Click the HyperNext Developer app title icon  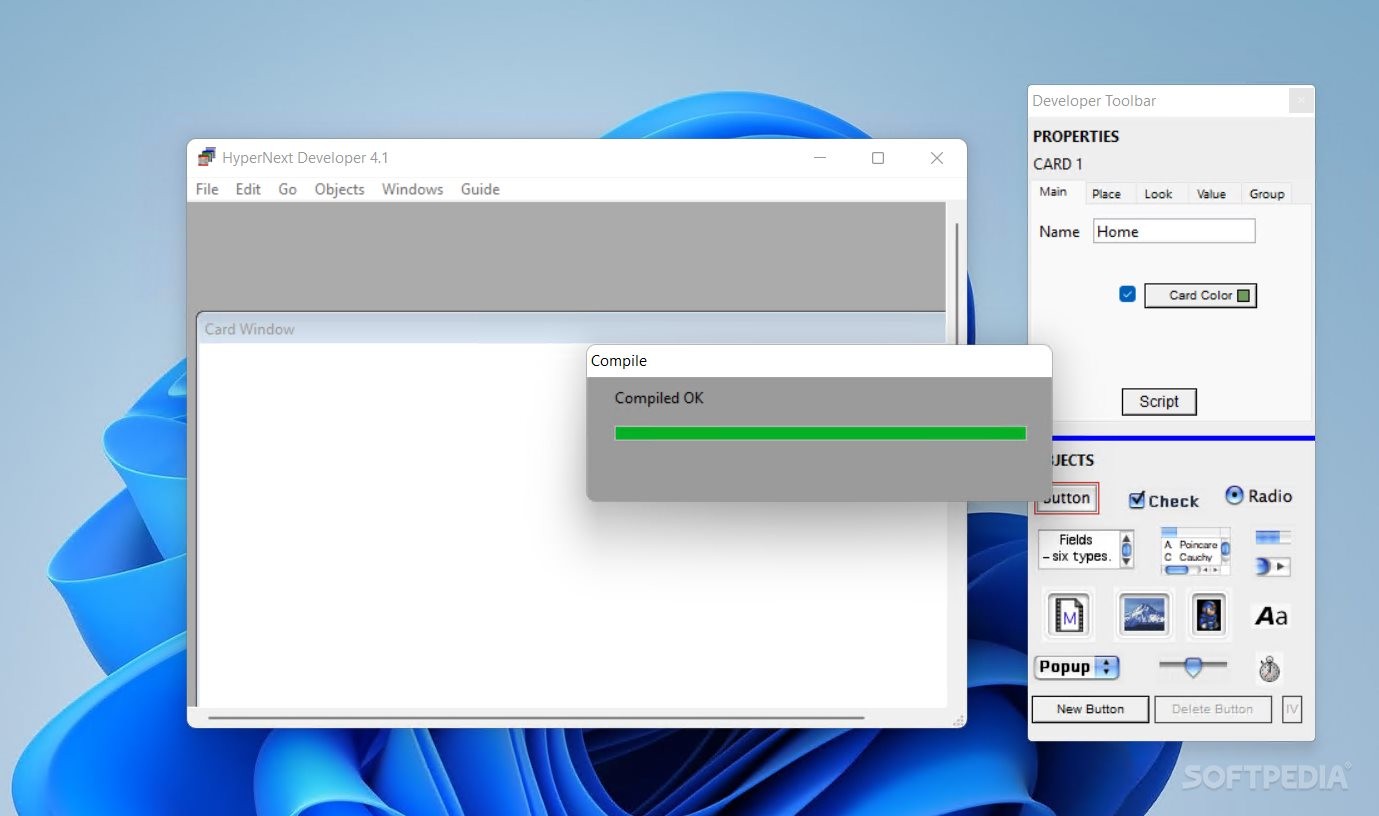pyautogui.click(x=207, y=157)
